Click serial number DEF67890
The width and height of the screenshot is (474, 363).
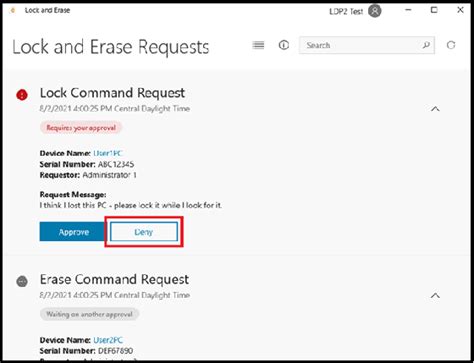115,351
